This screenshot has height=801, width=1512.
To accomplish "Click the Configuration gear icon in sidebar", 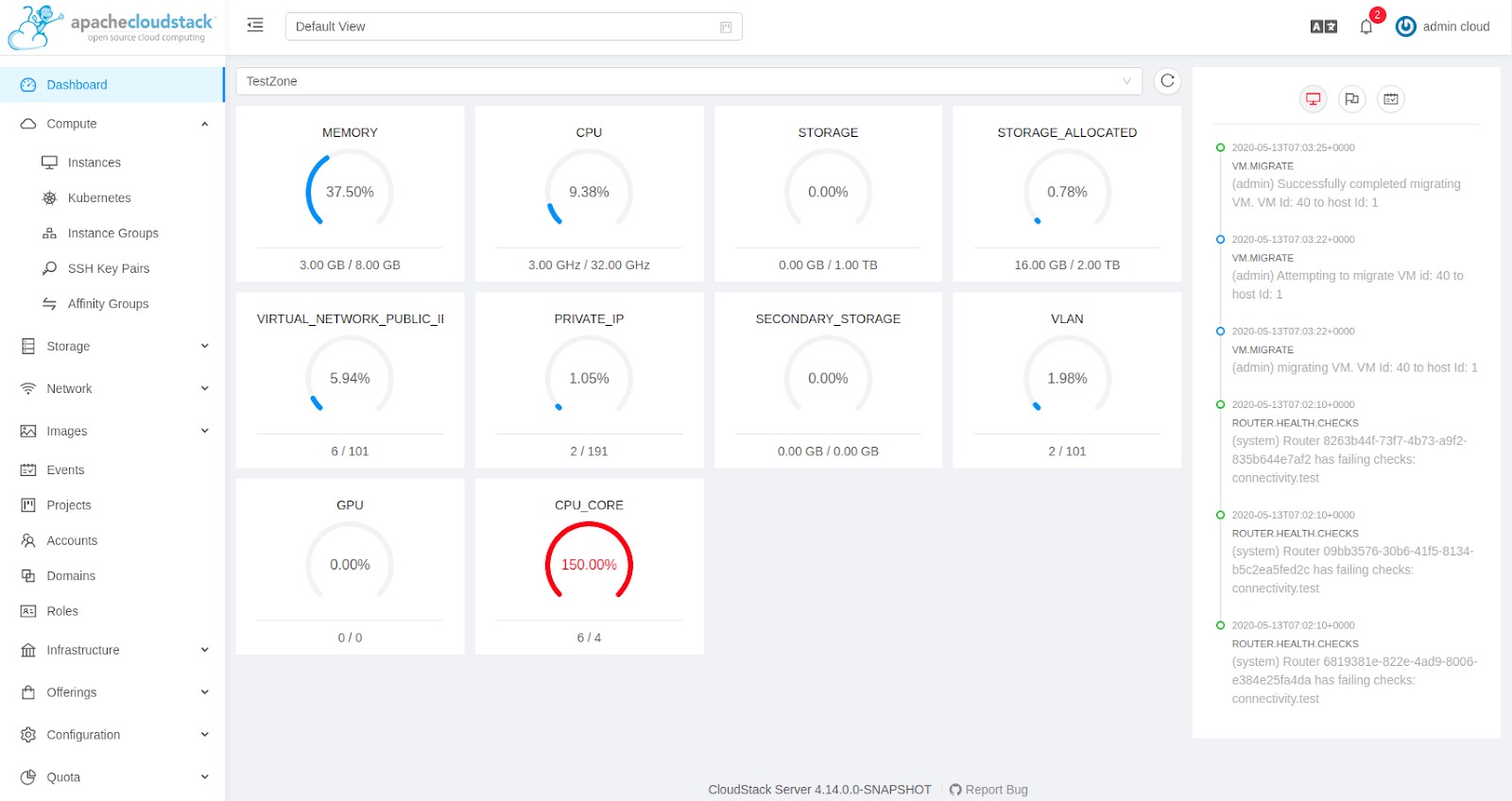I will (28, 735).
